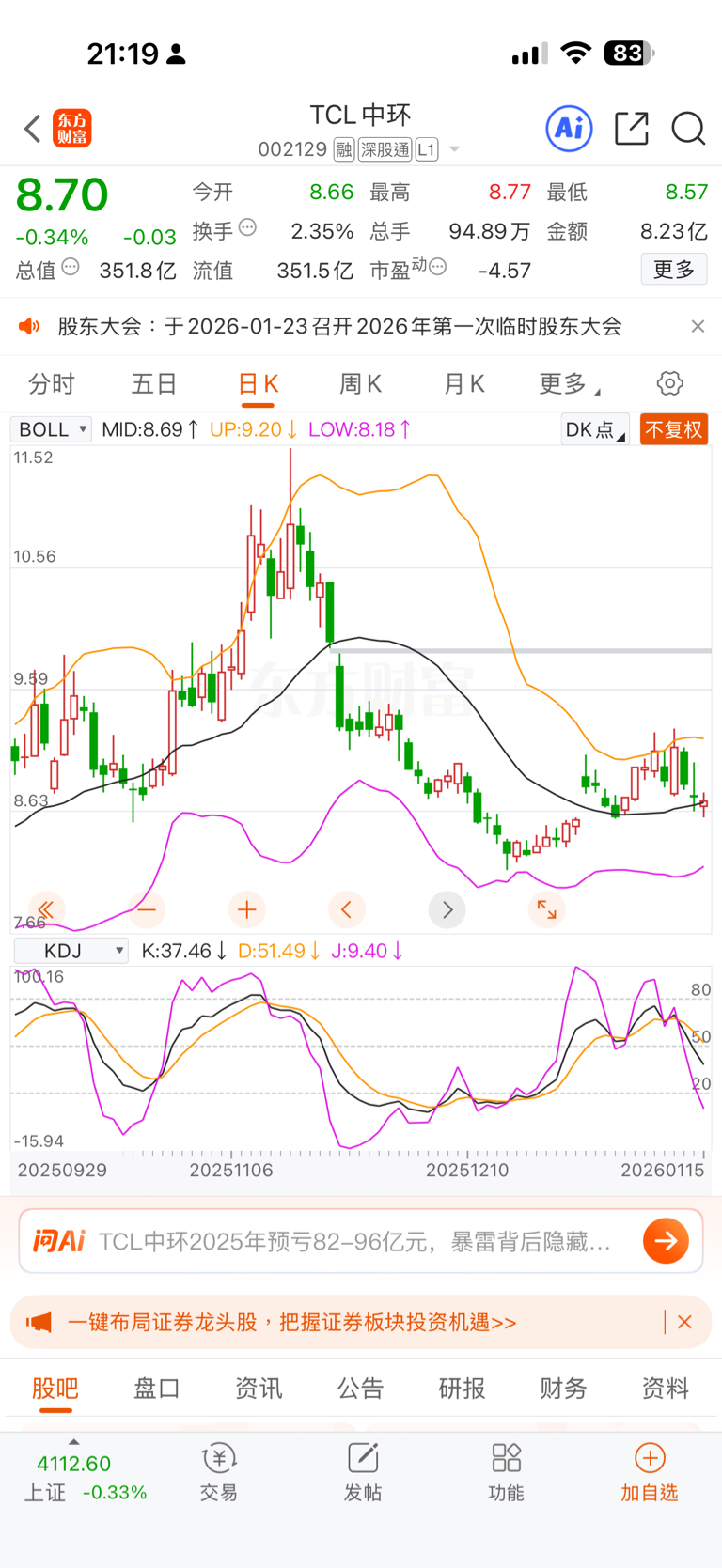Tap the L1 level tag
The image size is (722, 1568).
(x=427, y=149)
